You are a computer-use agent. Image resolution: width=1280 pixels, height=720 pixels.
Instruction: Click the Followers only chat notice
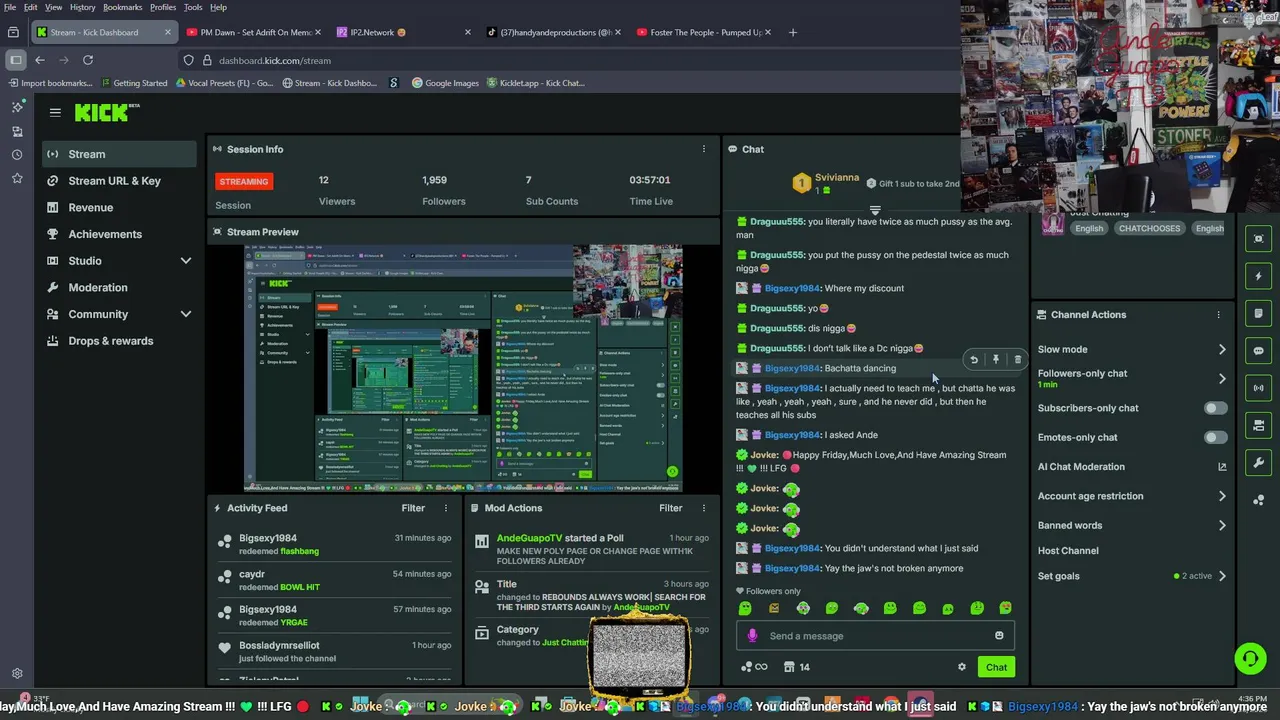click(767, 591)
